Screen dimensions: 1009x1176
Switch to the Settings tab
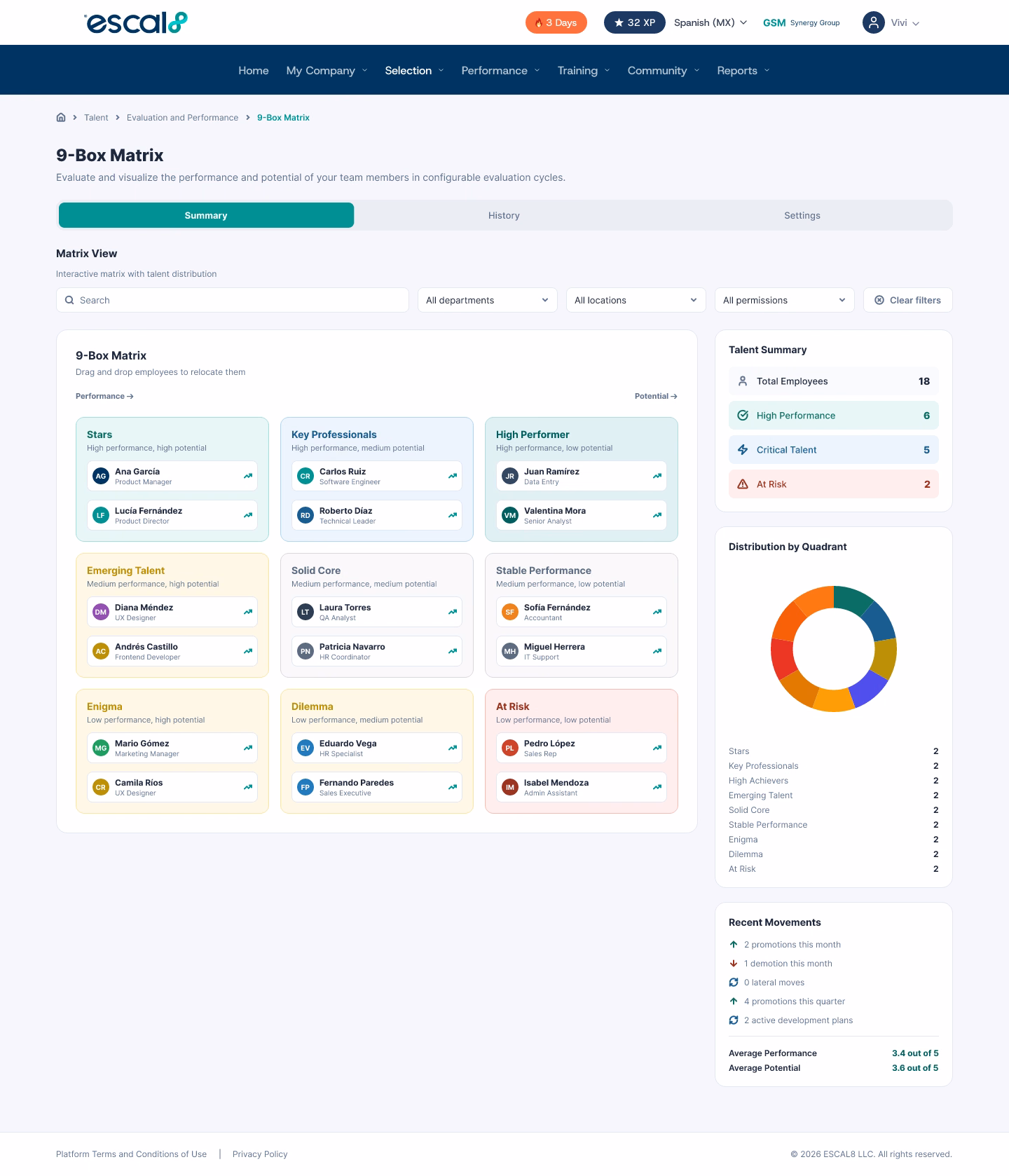[x=802, y=215]
